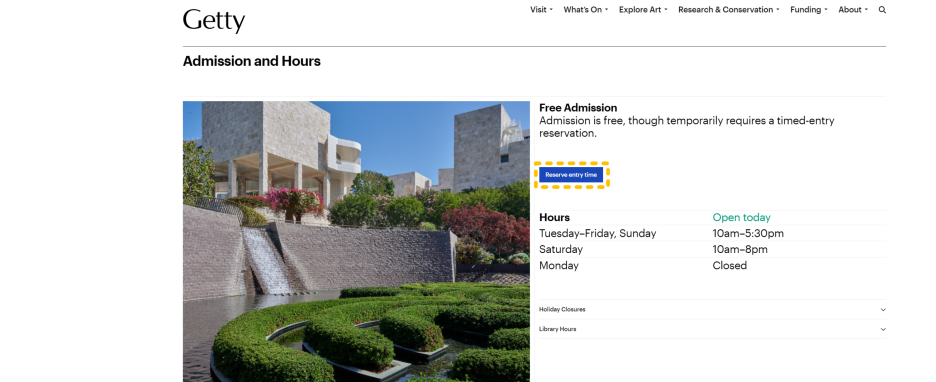Click the Open today status text
Viewport: 936px width, 382px height.
coord(741,217)
